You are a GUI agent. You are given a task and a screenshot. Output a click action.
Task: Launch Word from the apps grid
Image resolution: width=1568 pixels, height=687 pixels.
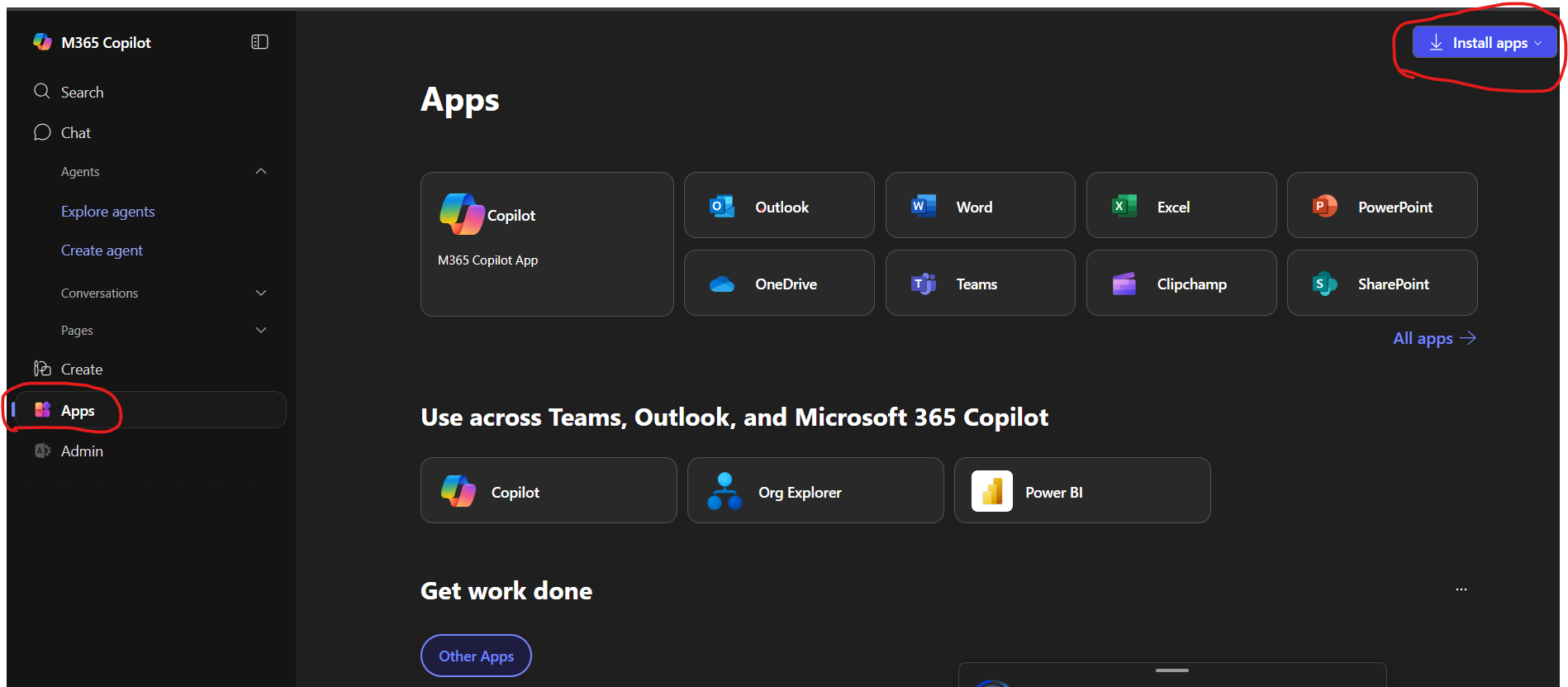coord(980,206)
